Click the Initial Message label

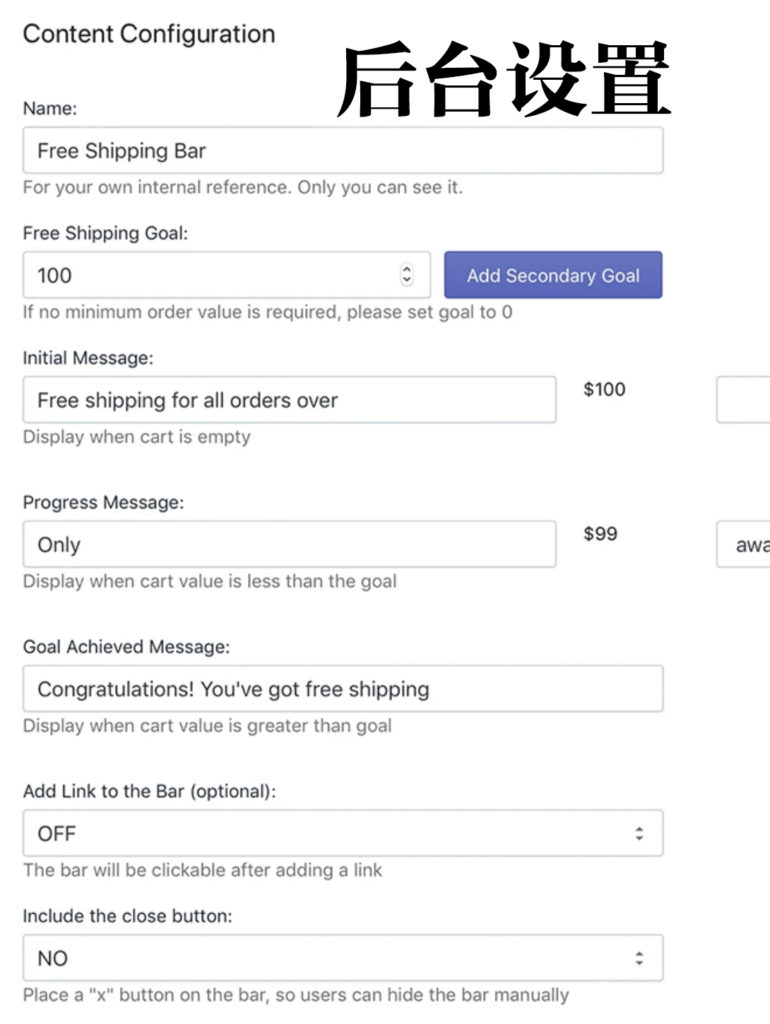tap(88, 358)
